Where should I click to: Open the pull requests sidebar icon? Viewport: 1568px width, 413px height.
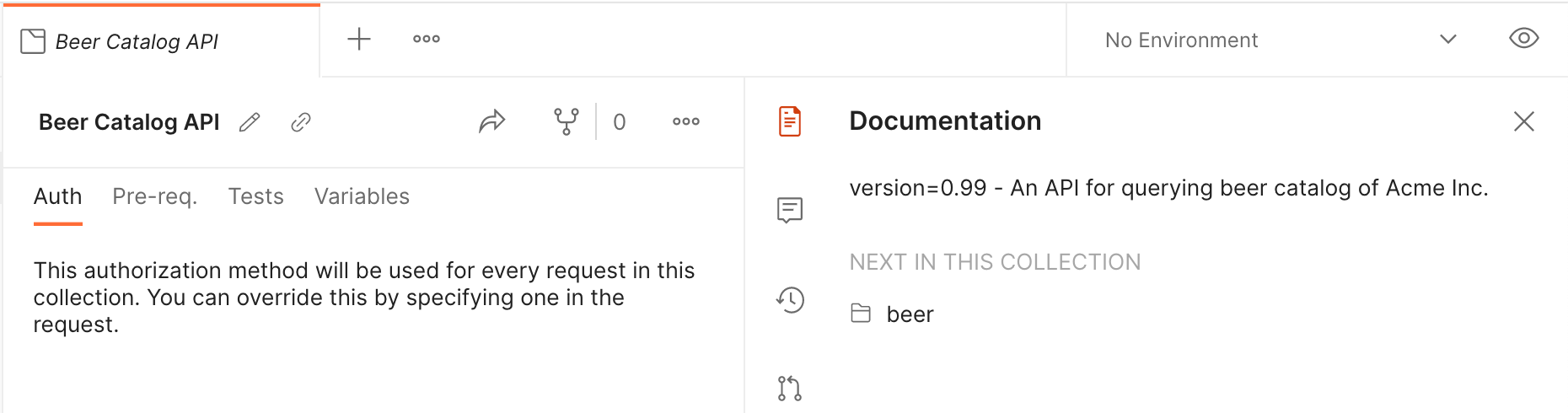pos(790,389)
